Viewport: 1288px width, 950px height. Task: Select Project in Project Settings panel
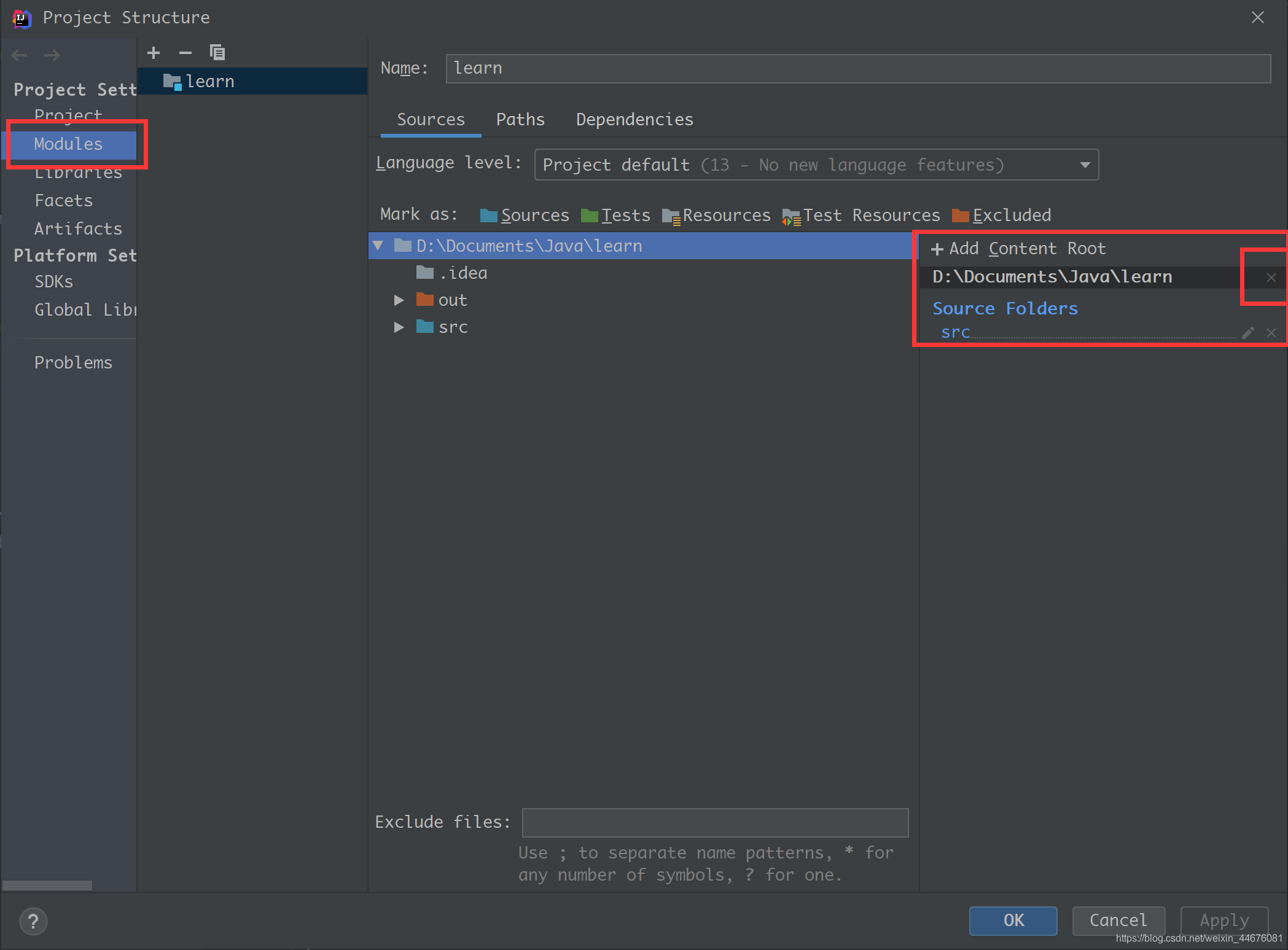68,114
